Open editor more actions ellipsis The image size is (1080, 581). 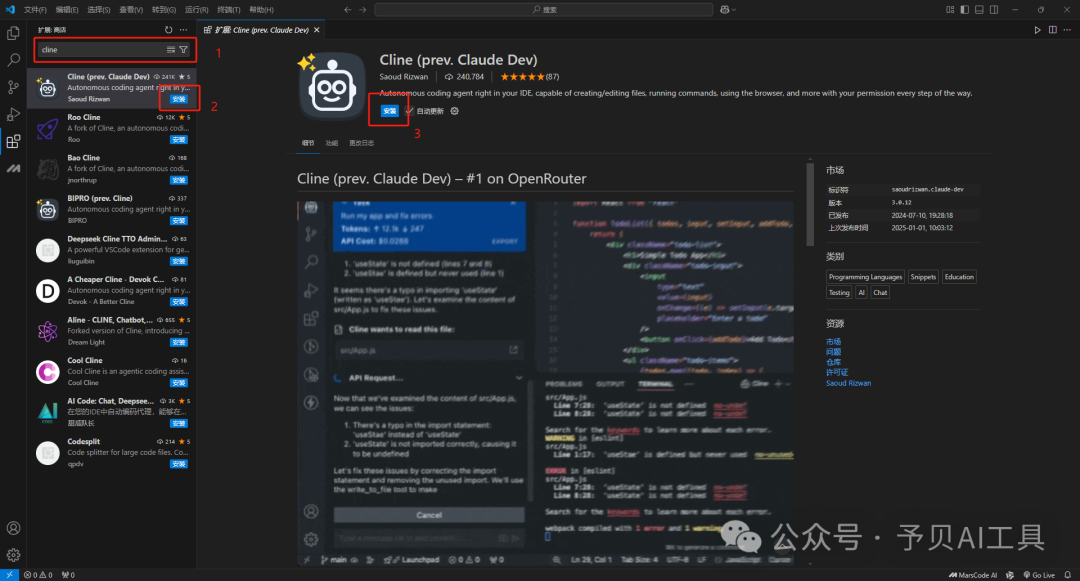coord(1067,30)
